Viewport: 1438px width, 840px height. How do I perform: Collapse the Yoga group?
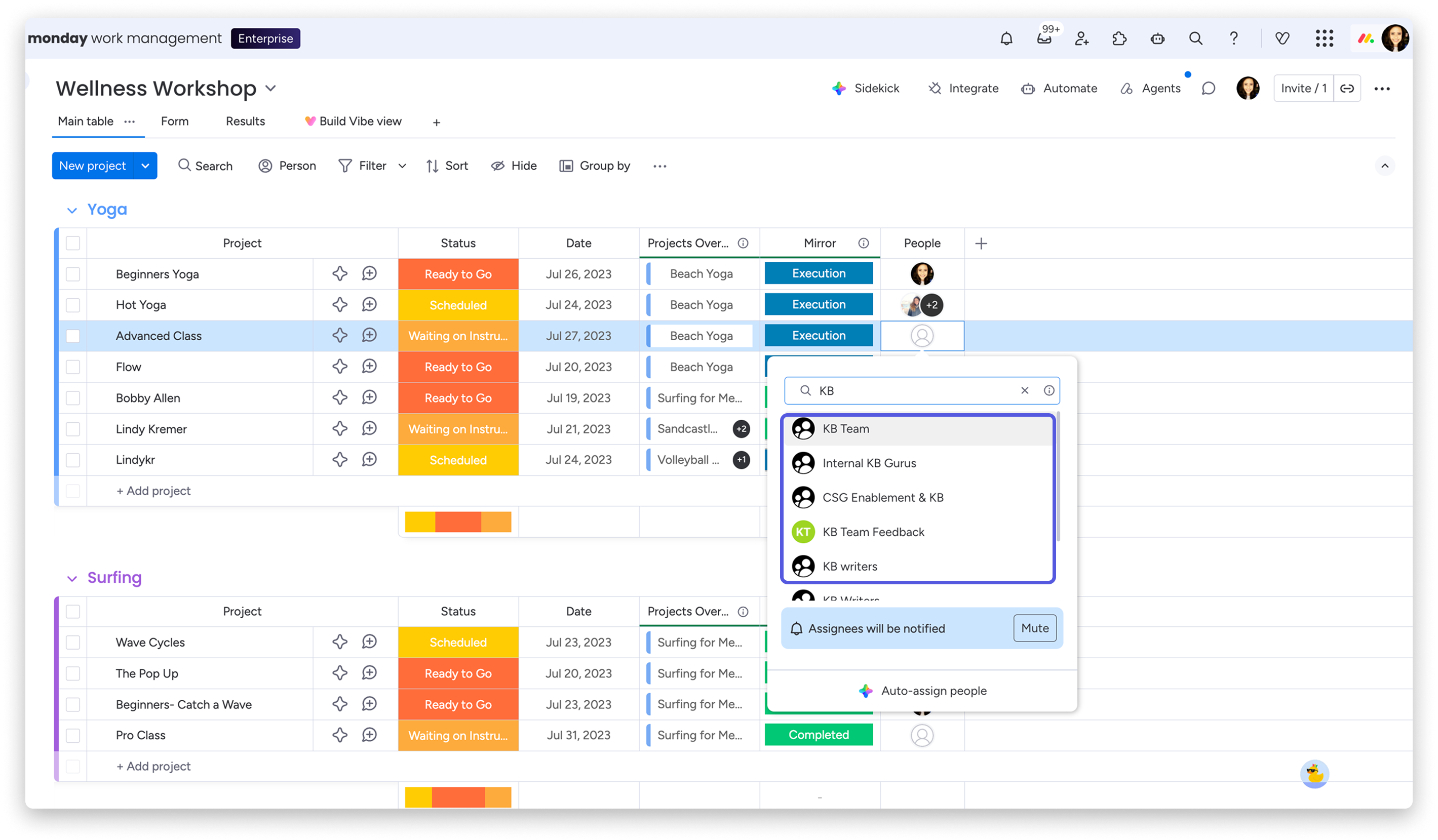pos(72,211)
